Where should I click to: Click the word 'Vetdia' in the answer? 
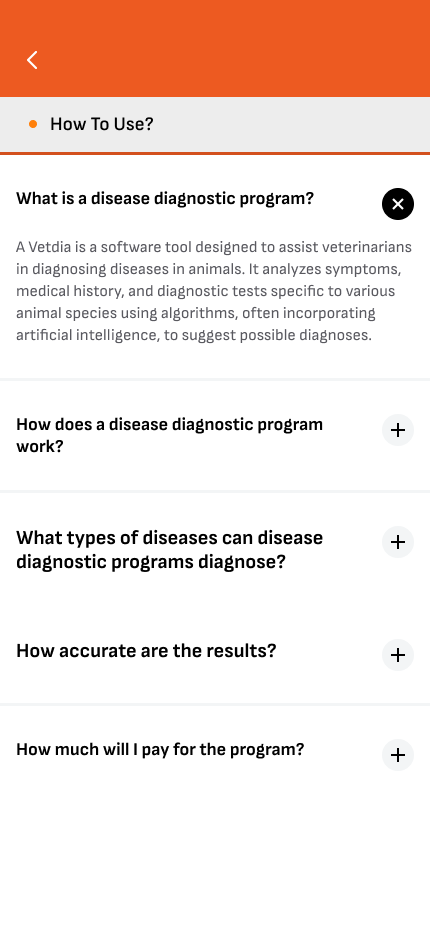click(49, 247)
